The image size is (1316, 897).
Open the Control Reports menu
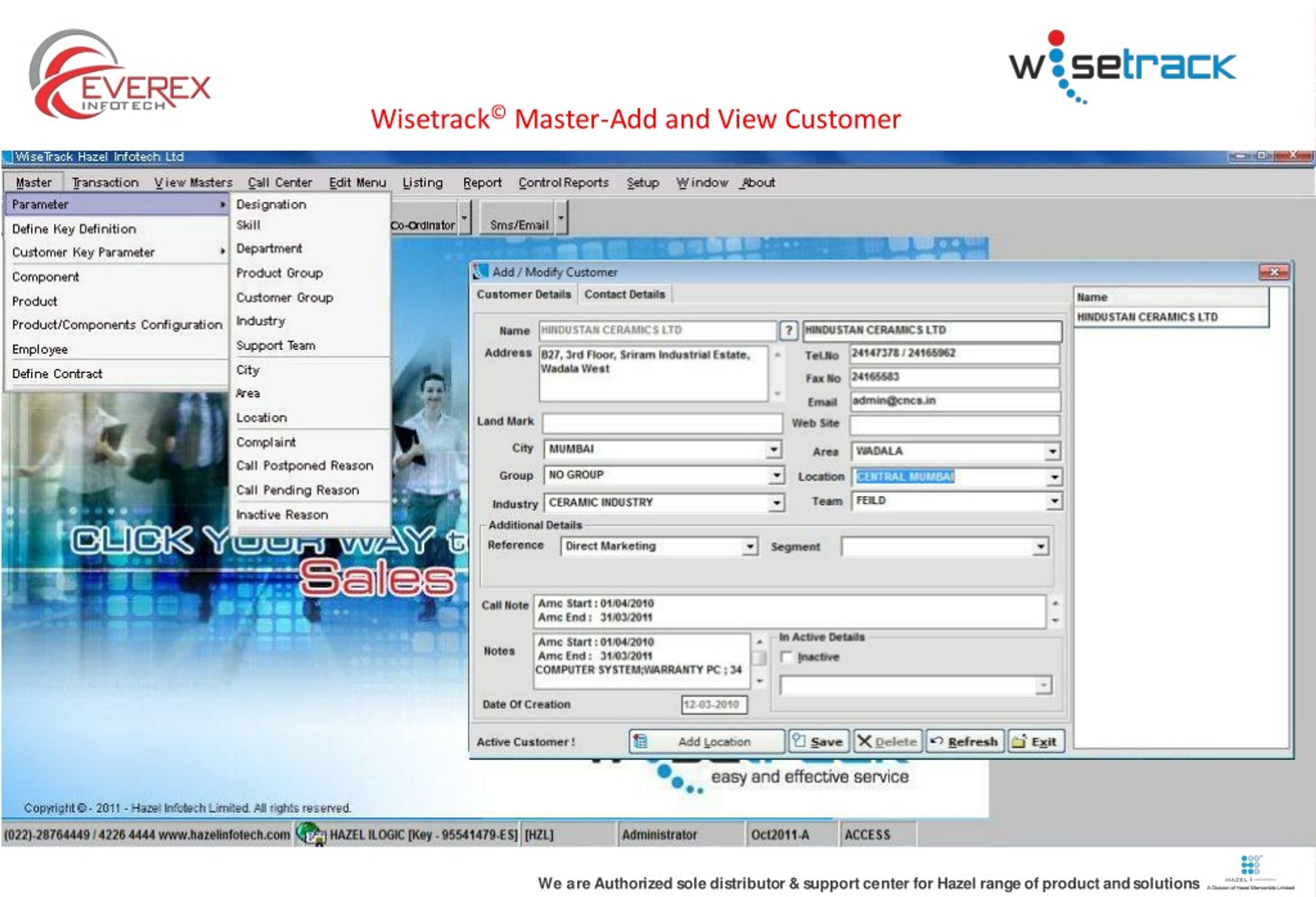[x=563, y=182]
